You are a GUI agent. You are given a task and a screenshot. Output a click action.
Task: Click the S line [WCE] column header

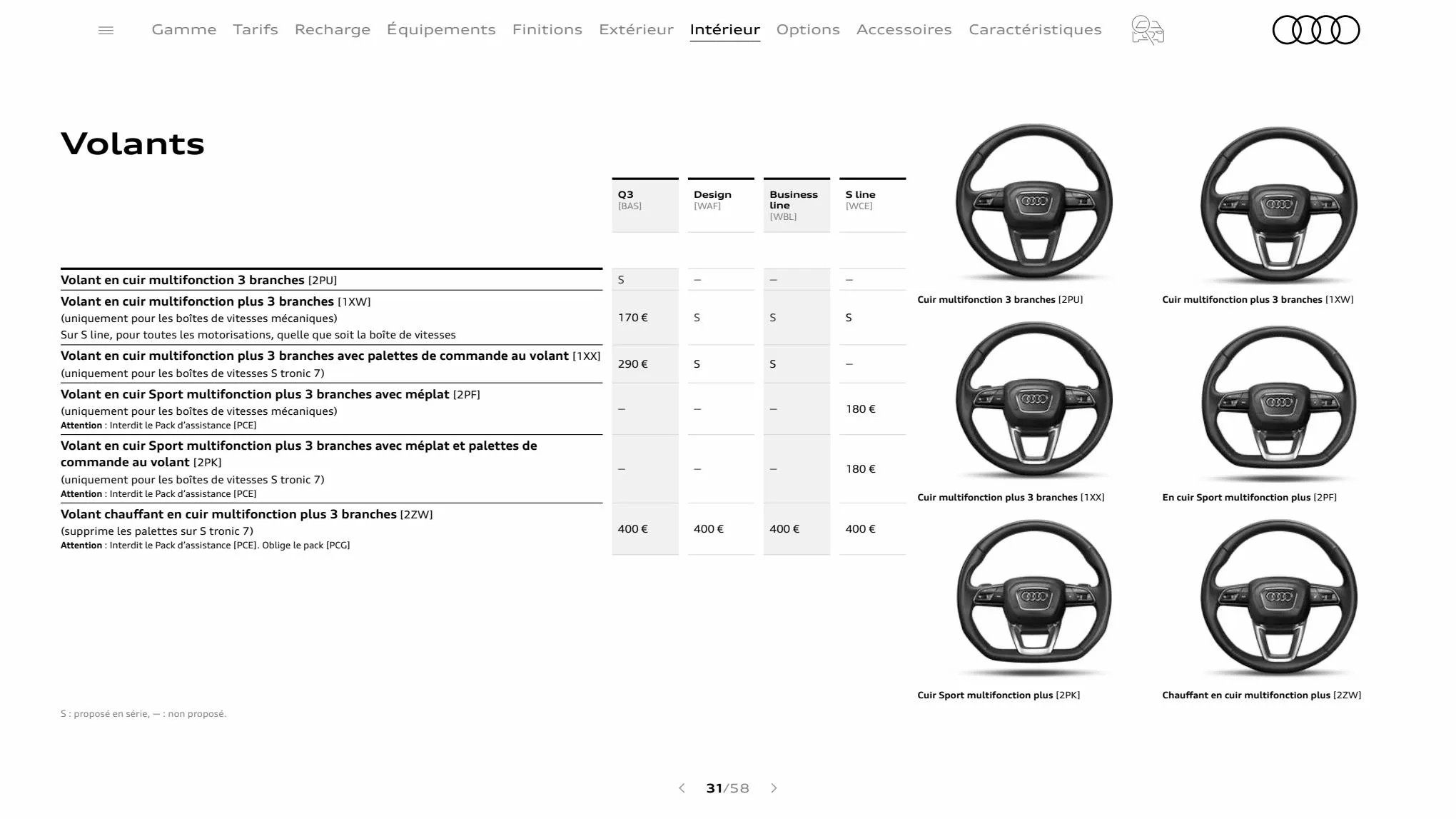coord(872,205)
